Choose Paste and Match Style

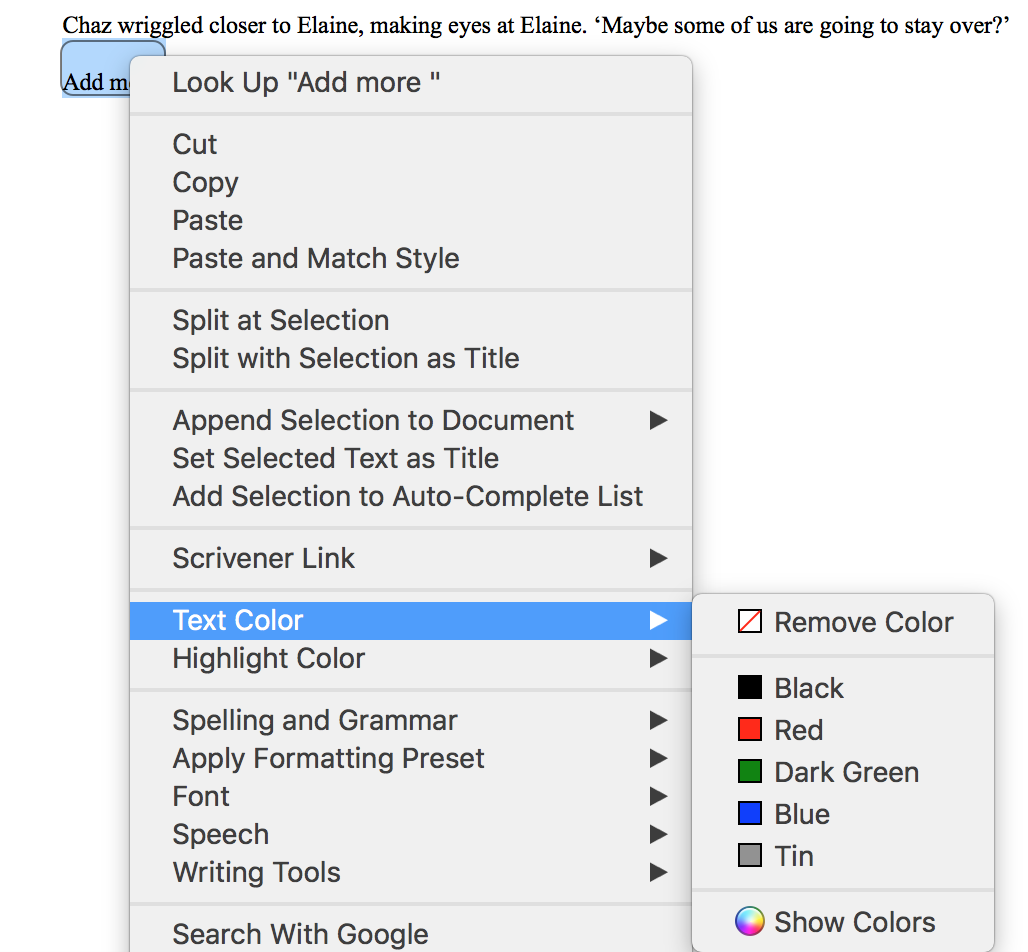[411, 258]
